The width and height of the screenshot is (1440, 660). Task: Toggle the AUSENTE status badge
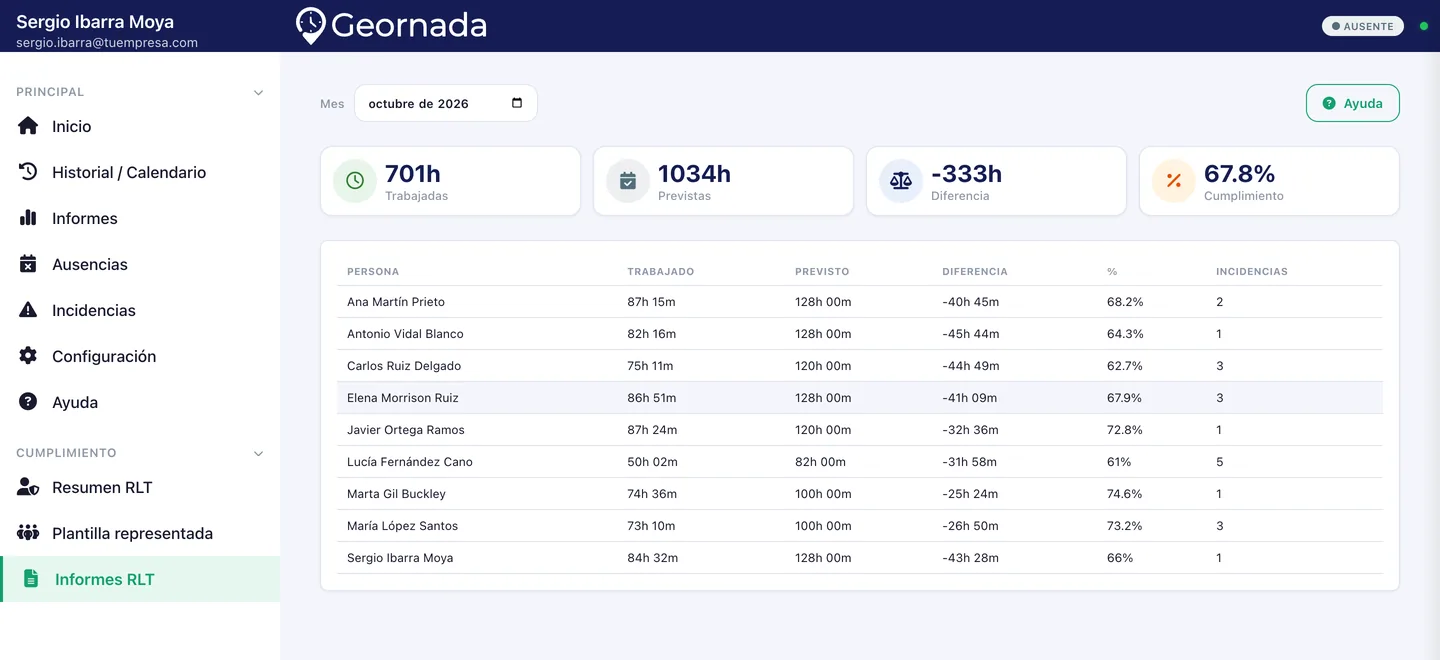pos(1362,26)
